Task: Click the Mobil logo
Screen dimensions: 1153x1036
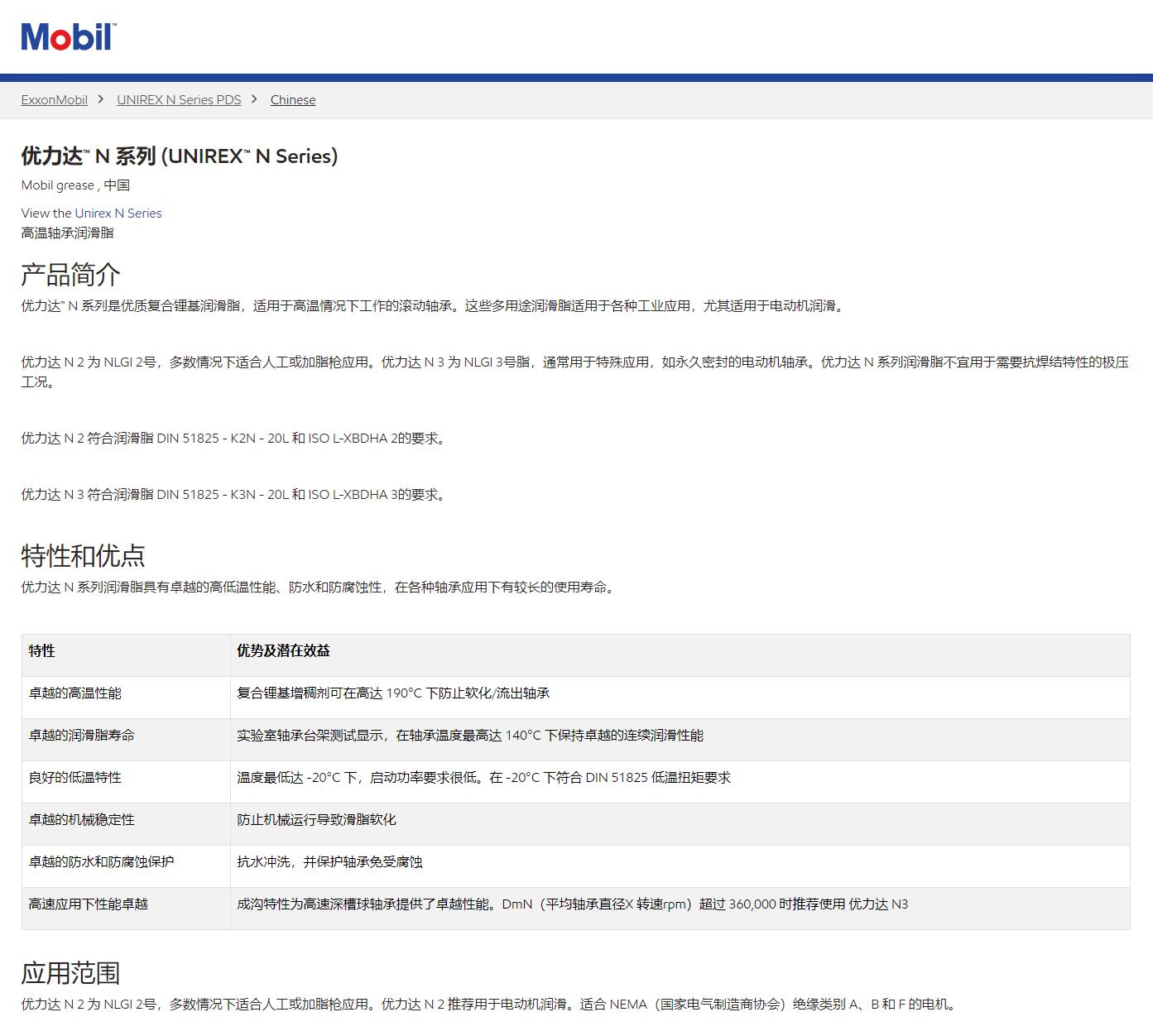Action: [x=69, y=37]
